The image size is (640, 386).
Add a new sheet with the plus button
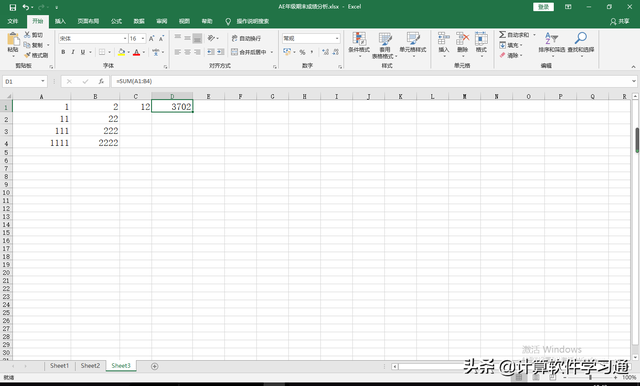pyautogui.click(x=154, y=366)
